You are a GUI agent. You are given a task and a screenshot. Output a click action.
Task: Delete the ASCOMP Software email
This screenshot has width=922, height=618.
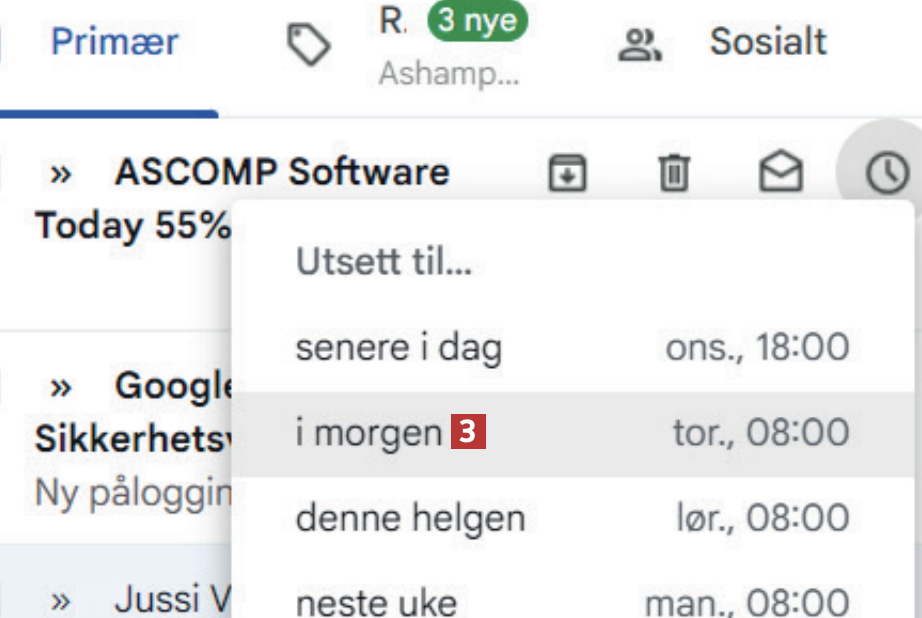tap(673, 174)
